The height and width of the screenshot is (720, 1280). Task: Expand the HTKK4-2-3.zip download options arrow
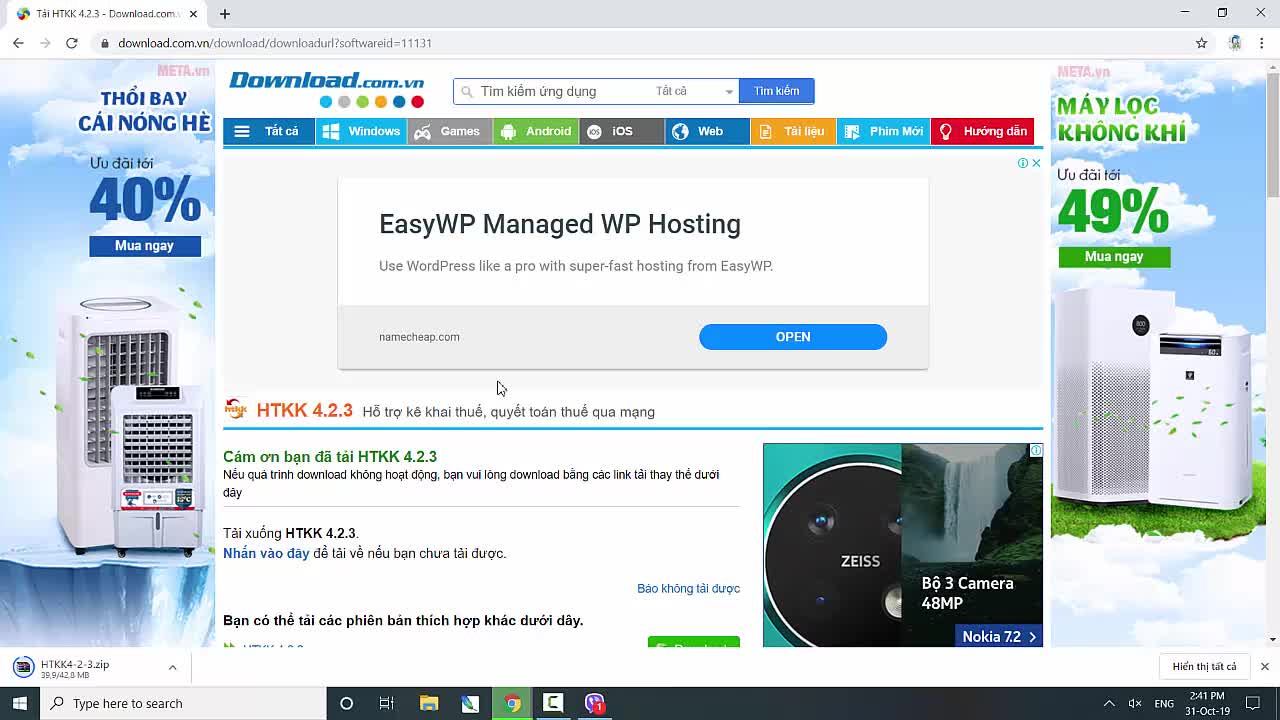point(172,667)
